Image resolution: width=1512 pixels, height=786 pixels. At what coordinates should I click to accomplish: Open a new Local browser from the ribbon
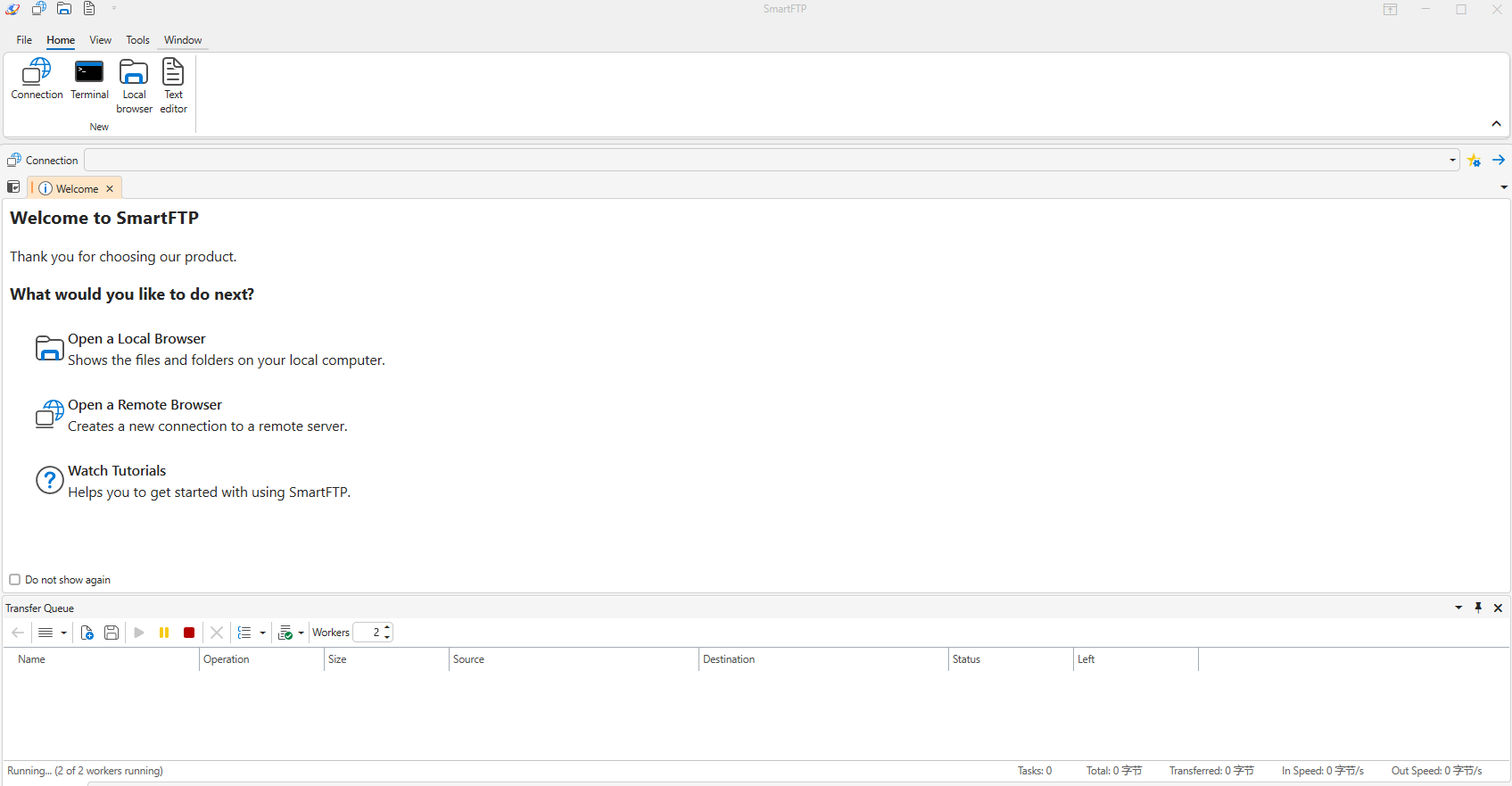tap(134, 87)
